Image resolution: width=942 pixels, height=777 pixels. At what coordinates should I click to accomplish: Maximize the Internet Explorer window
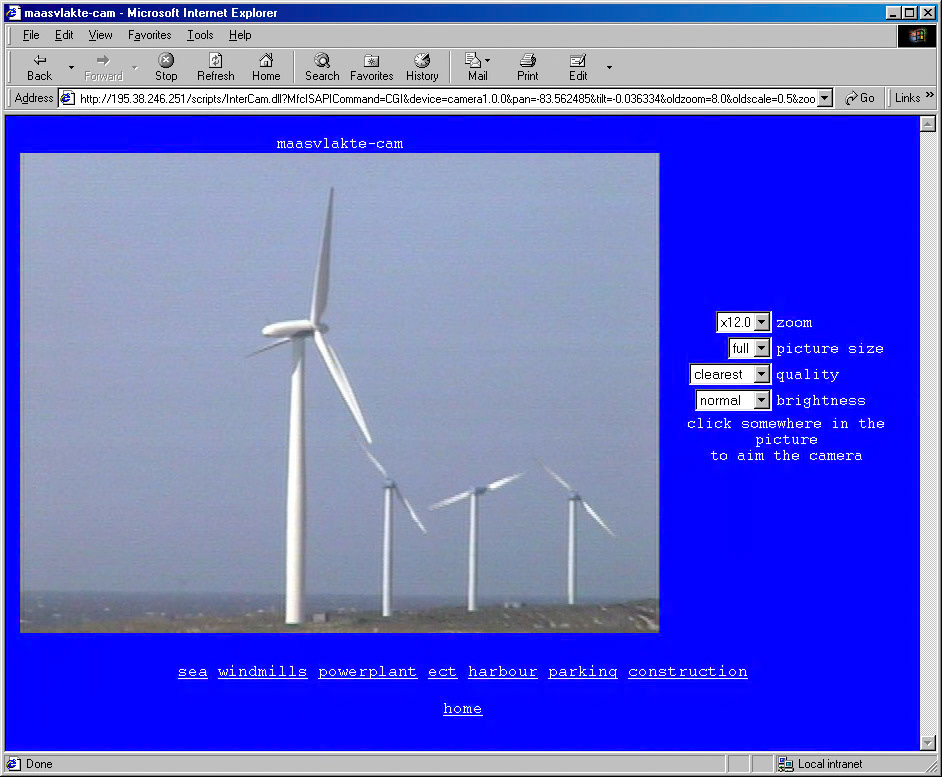point(910,13)
